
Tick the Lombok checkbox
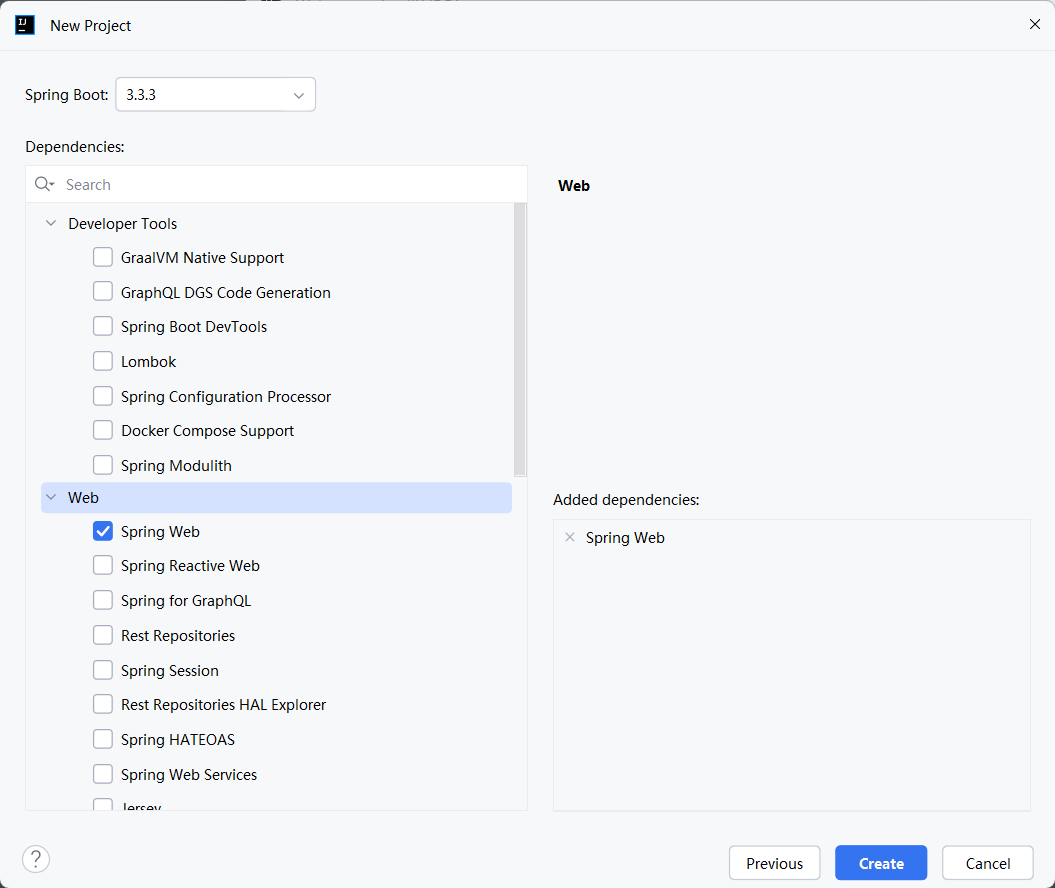[x=103, y=361]
